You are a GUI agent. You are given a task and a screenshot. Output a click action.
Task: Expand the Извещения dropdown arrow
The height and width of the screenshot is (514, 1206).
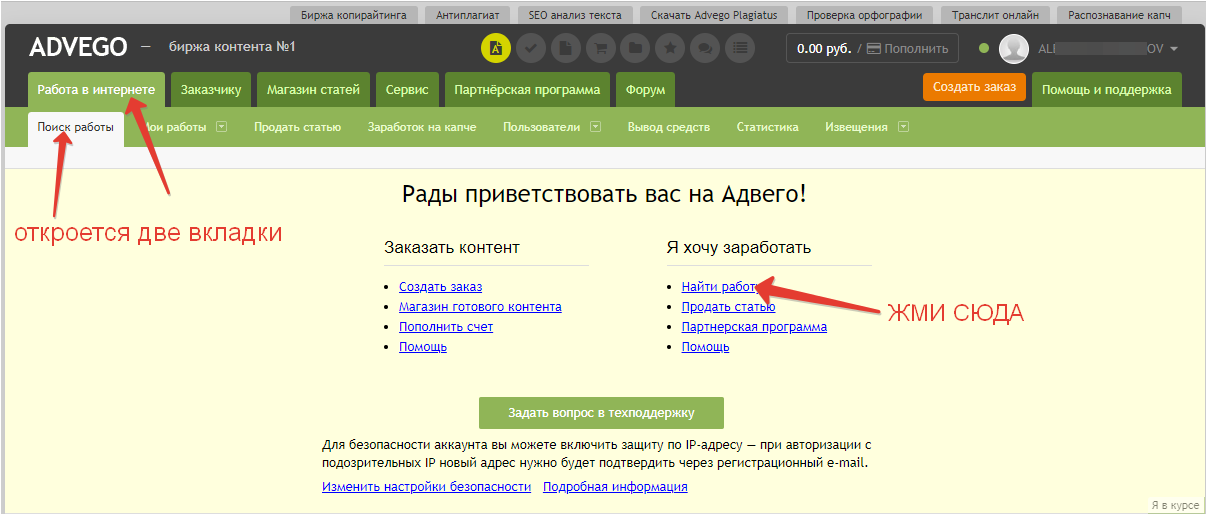[903, 127]
